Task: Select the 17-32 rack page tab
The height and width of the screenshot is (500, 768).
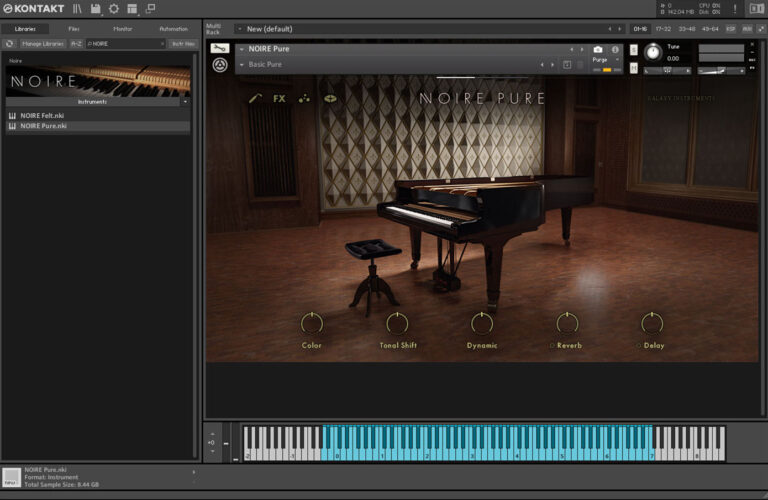Action: tap(663, 29)
